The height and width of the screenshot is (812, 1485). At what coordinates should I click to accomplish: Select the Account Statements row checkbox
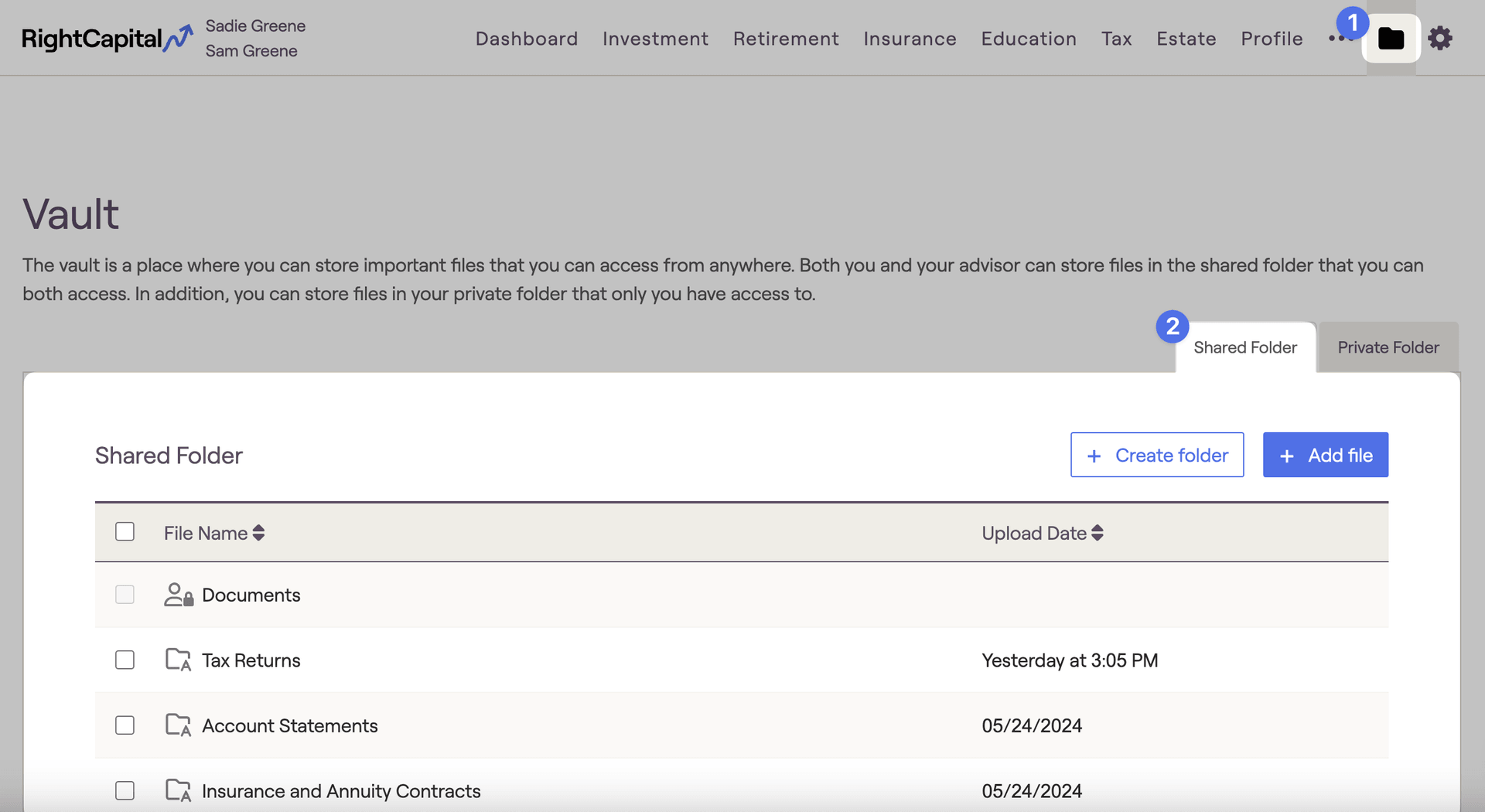click(x=125, y=725)
